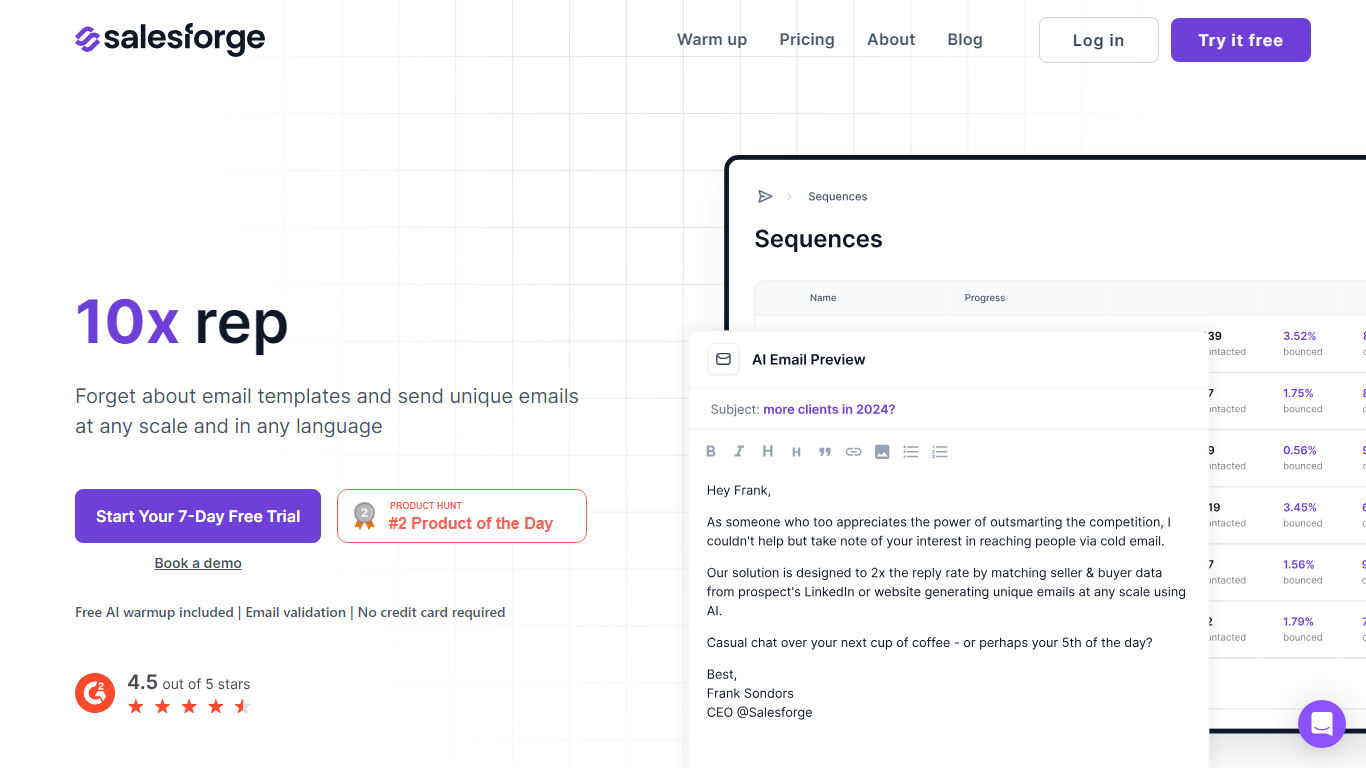Click the blockquote icon in editor
Image resolution: width=1366 pixels, height=768 pixels.
[x=825, y=452]
